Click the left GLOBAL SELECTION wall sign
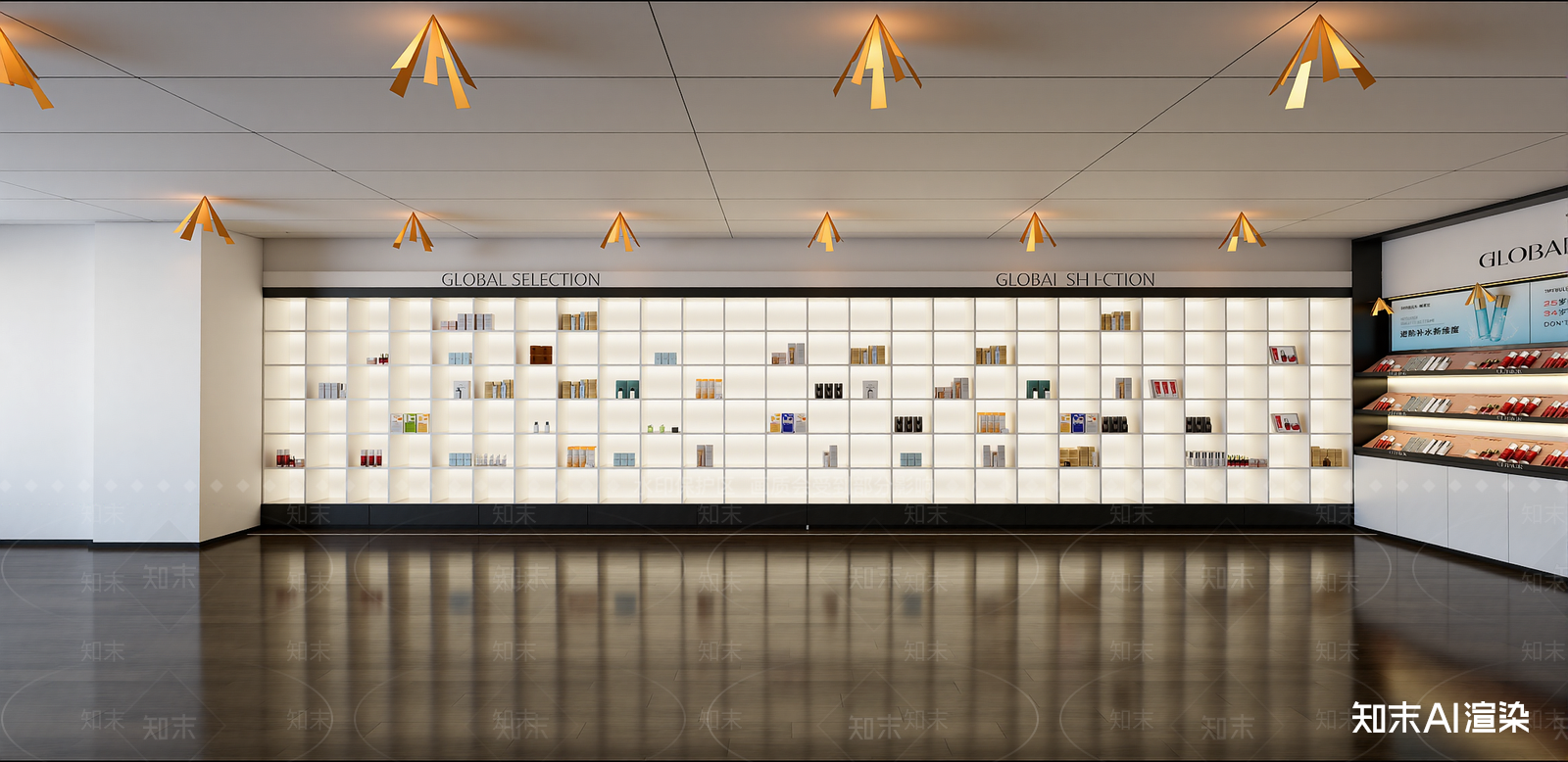1568x762 pixels. (520, 280)
